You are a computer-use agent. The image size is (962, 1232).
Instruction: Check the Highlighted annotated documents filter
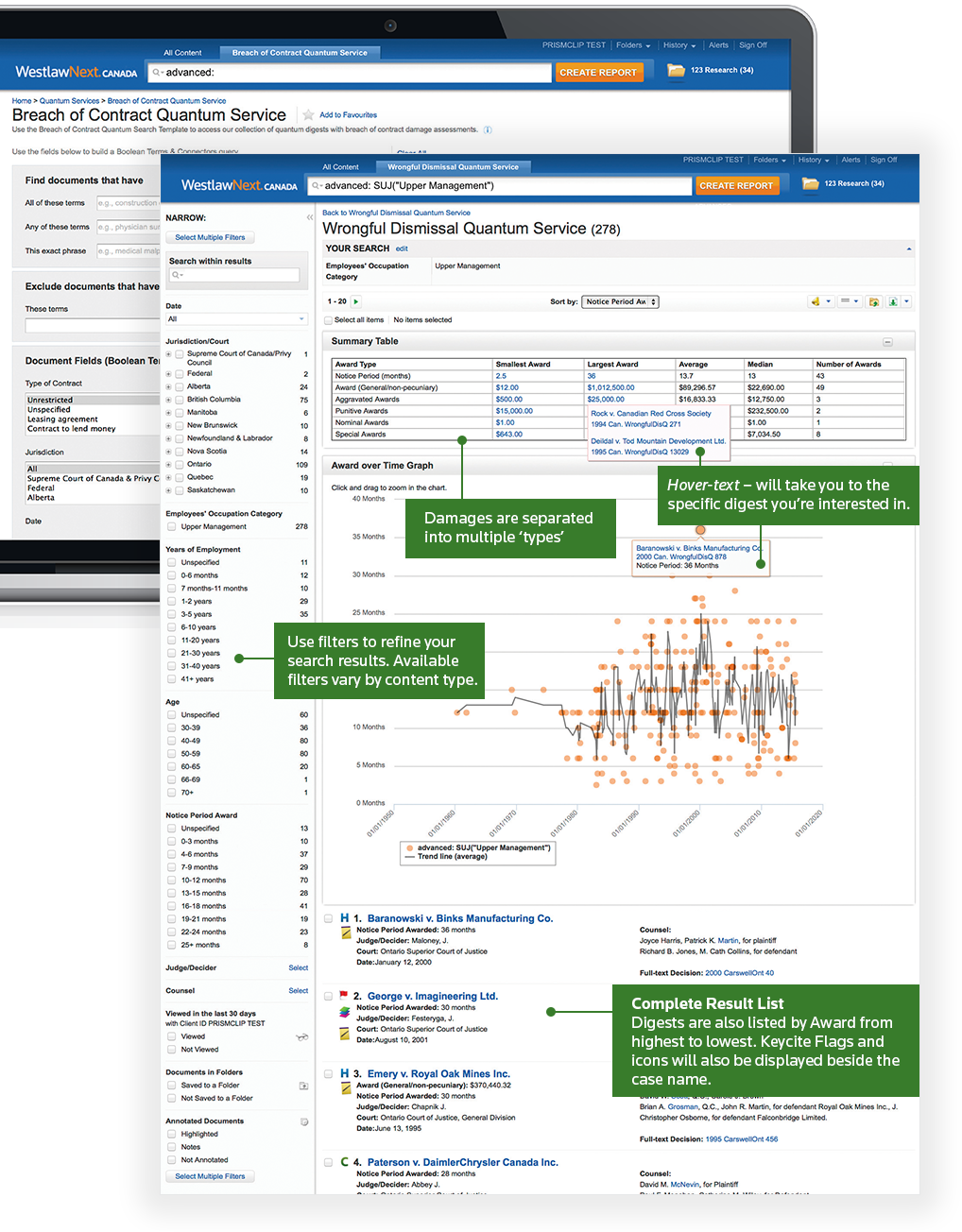(x=172, y=1134)
